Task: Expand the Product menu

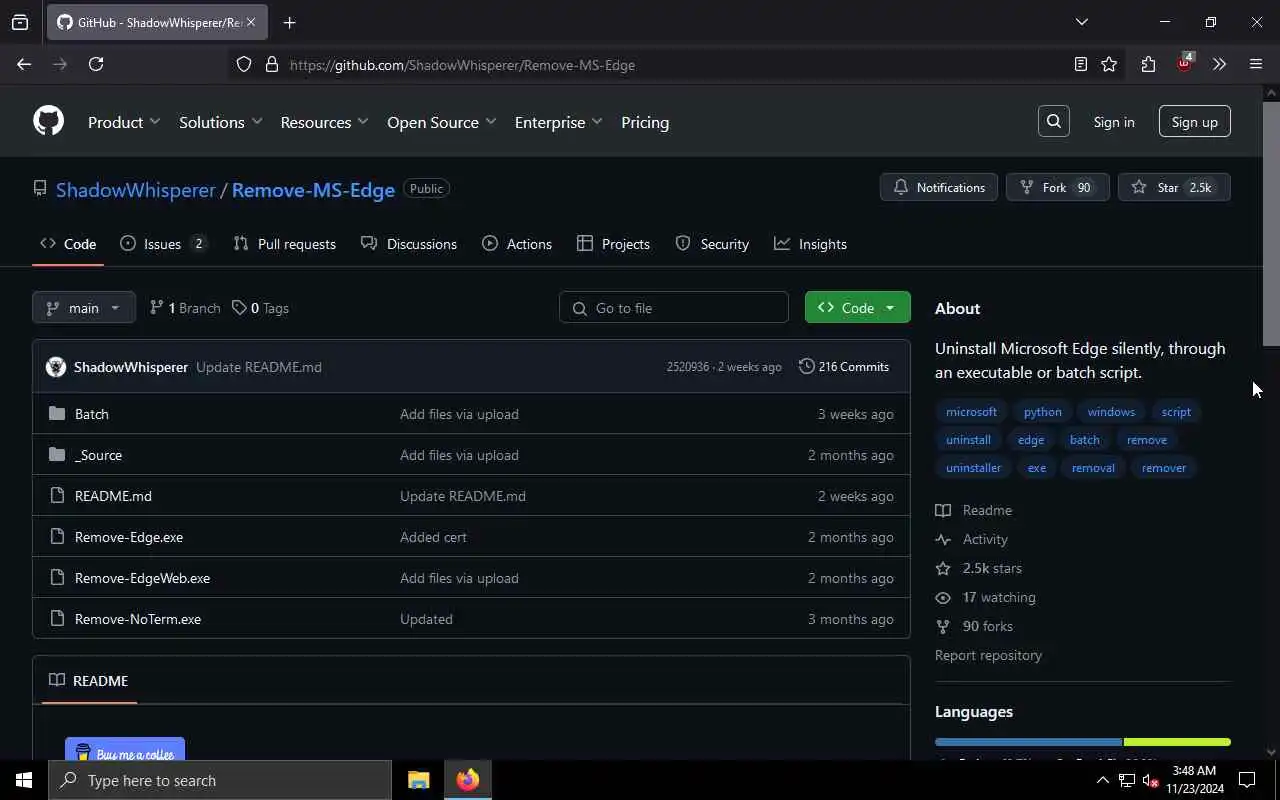Action: pyautogui.click(x=124, y=122)
